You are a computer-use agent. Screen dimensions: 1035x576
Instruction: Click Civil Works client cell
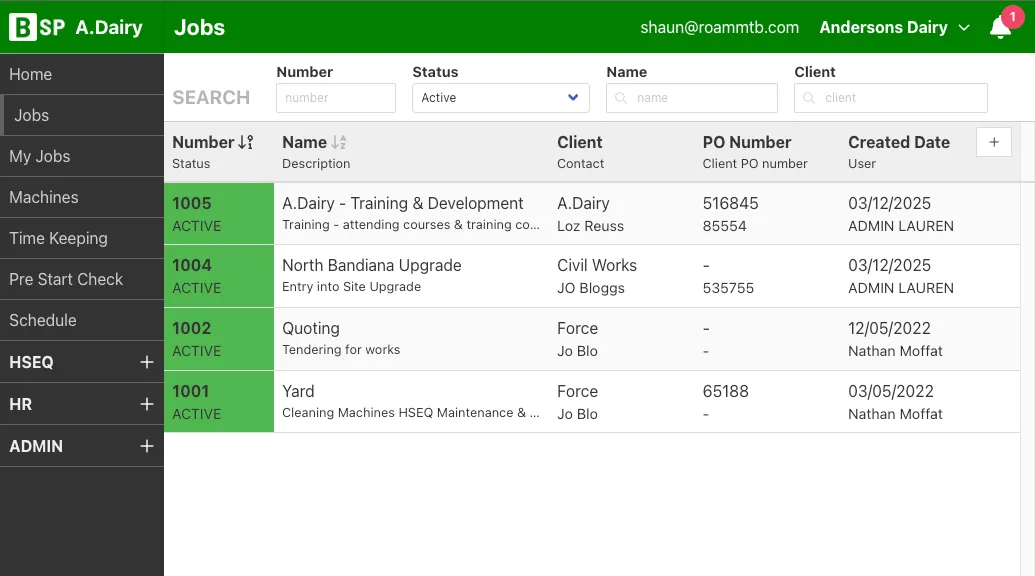(597, 265)
